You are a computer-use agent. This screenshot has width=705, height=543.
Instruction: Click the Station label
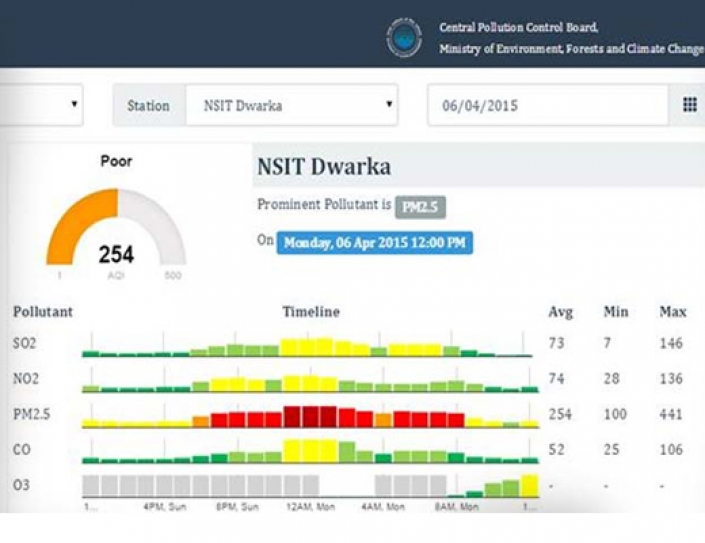(148, 106)
